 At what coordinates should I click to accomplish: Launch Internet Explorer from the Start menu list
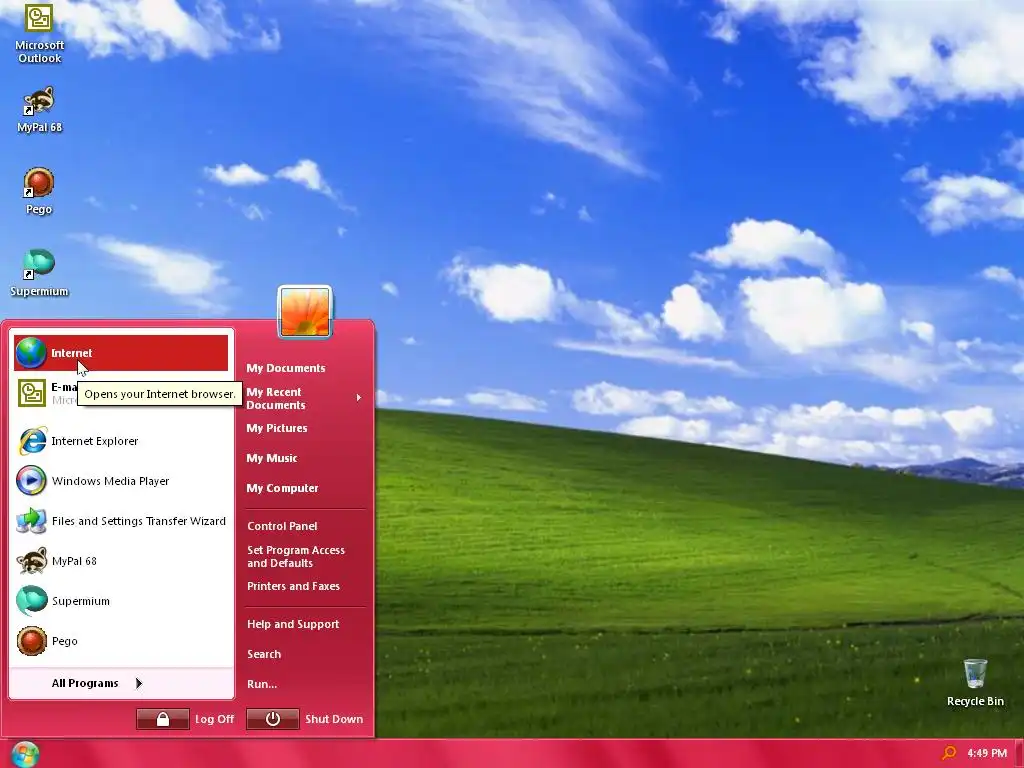[121, 441]
